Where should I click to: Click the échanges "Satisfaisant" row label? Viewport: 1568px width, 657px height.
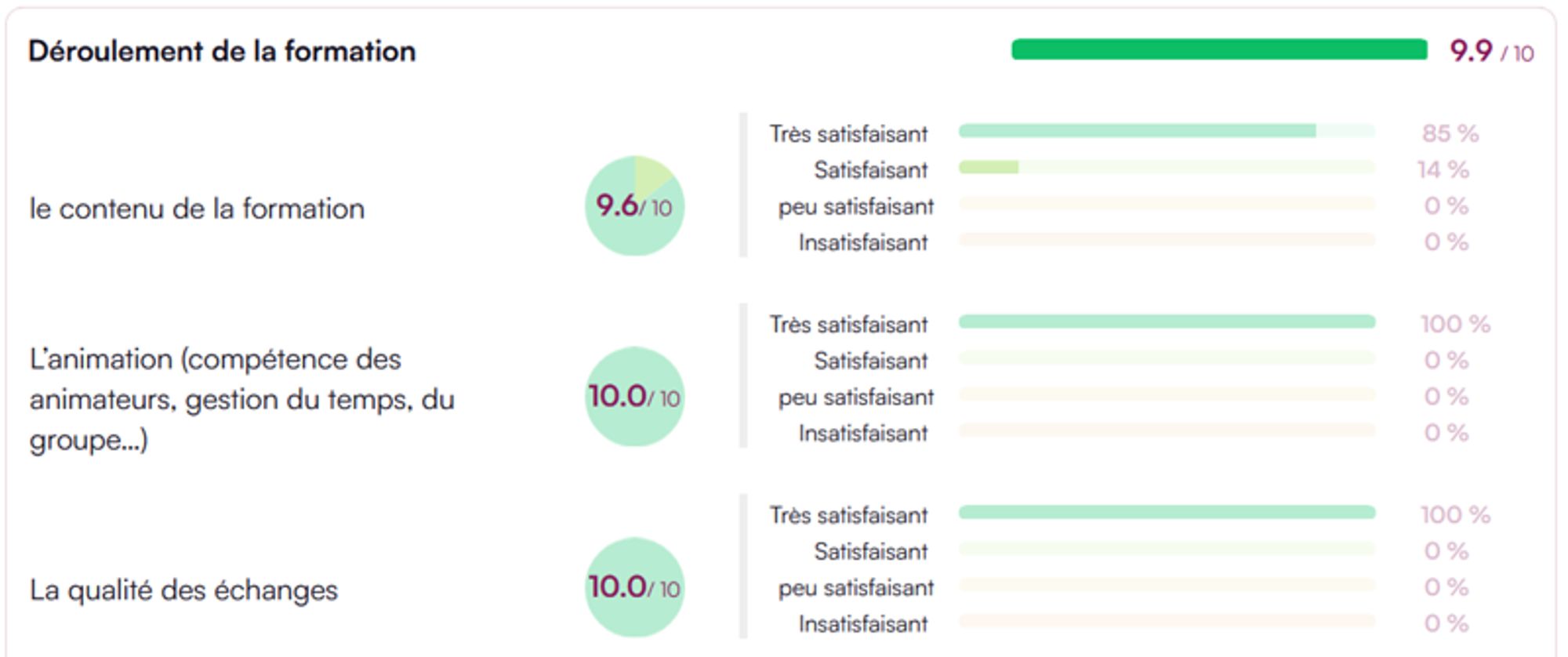[x=870, y=552]
